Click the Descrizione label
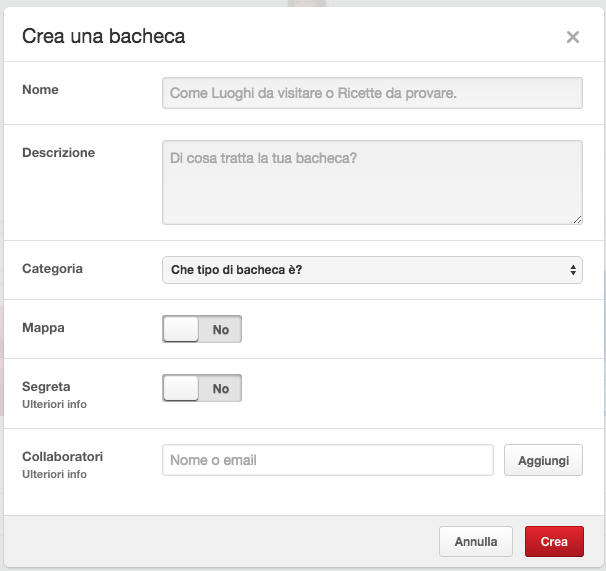The width and height of the screenshot is (606, 571). click(x=58, y=153)
